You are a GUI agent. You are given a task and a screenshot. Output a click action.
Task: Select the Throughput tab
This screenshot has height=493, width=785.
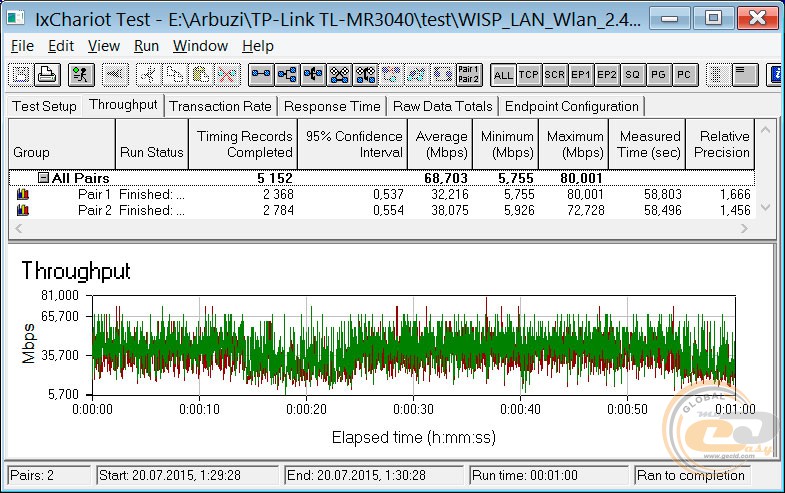click(123, 105)
